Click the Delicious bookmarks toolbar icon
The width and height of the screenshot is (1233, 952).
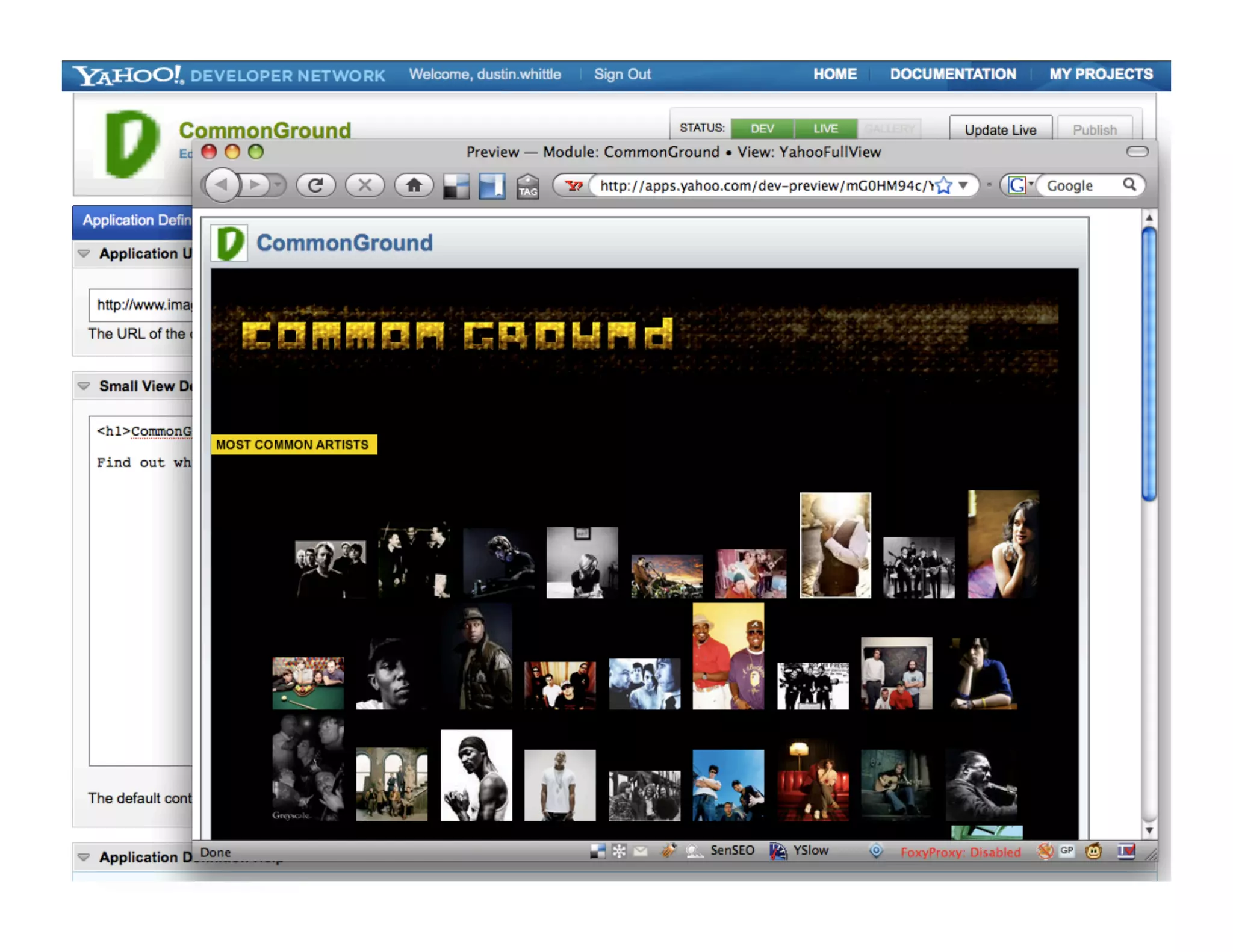coord(456,186)
